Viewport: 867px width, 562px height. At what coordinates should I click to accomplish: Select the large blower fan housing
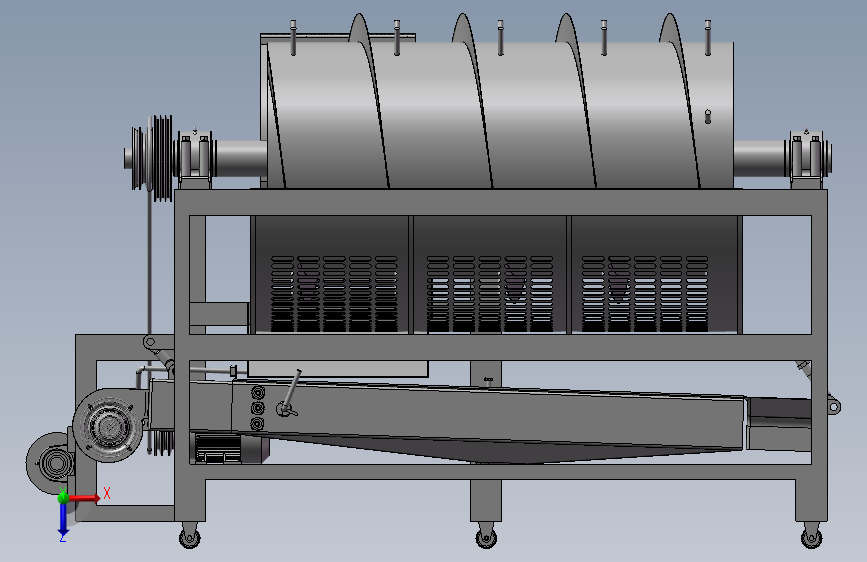click(x=108, y=425)
